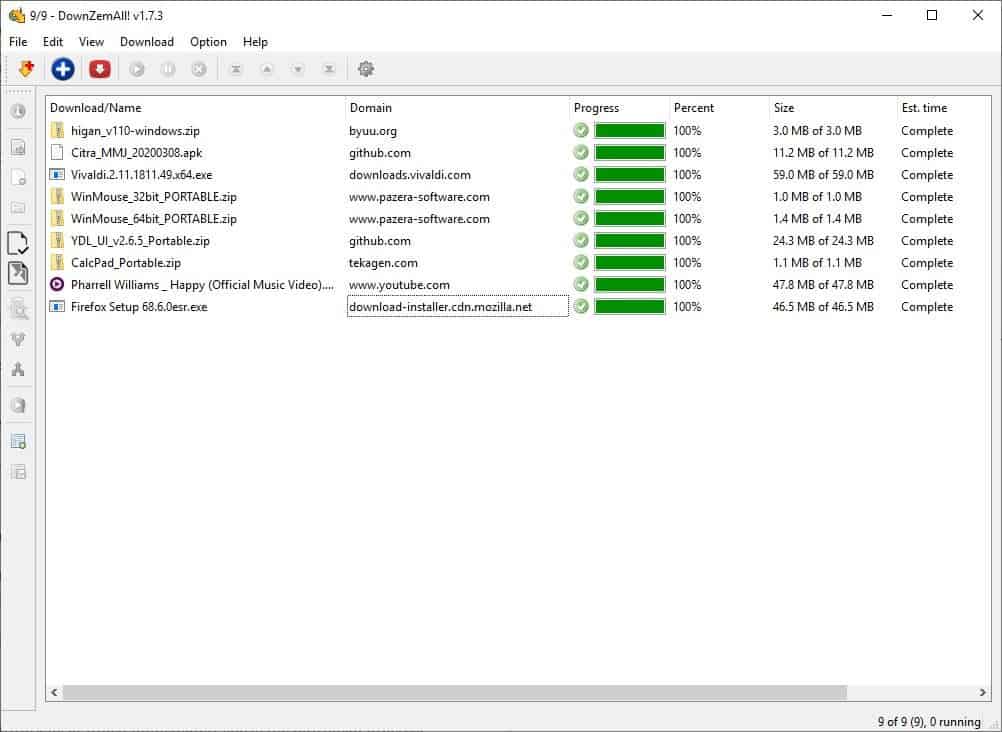This screenshot has height=732, width=1002.
Task: Open the Download menu
Action: click(x=147, y=42)
